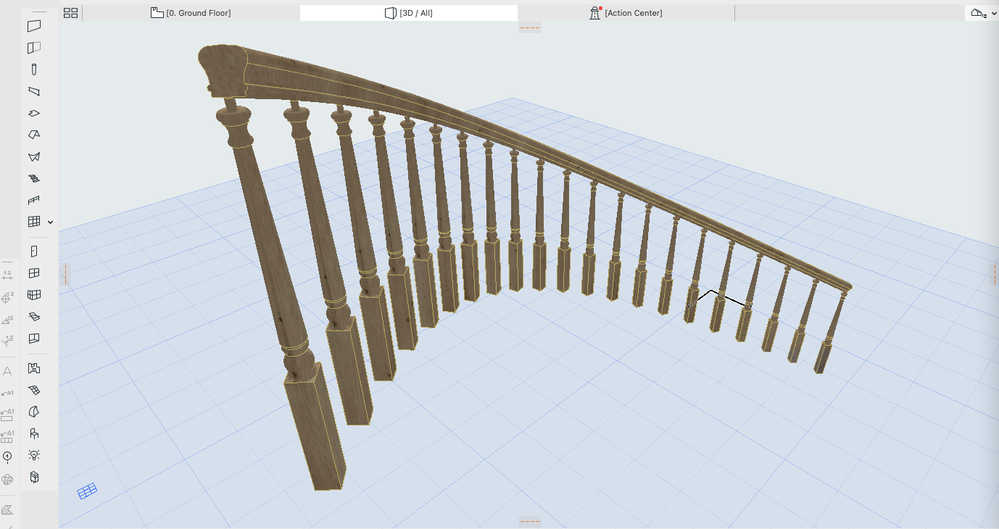Select the Railing tool
This screenshot has height=529, width=999.
pos(34,200)
